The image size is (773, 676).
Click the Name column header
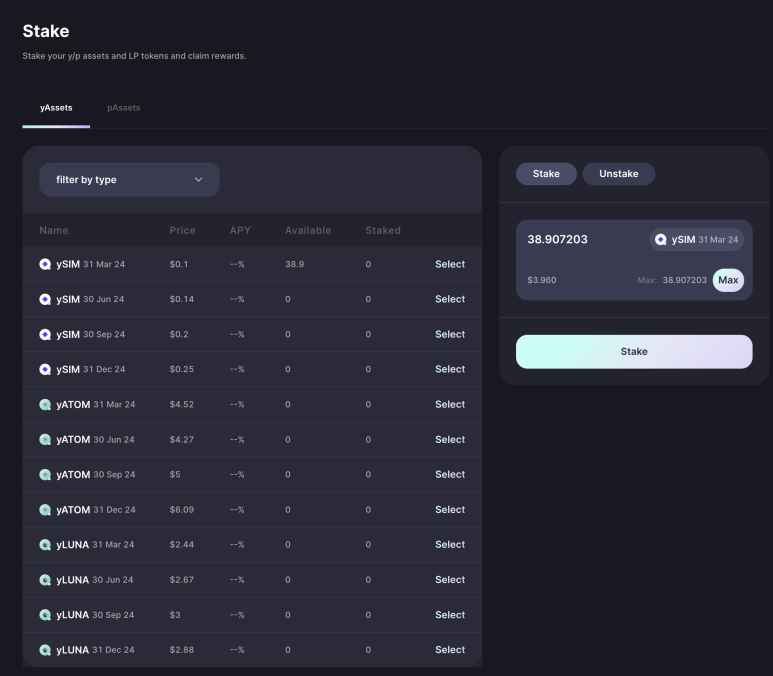(x=54, y=230)
